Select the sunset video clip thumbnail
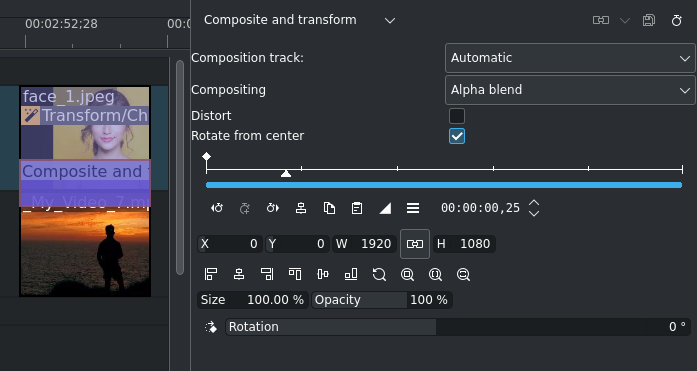This screenshot has height=371, width=697. (84, 253)
